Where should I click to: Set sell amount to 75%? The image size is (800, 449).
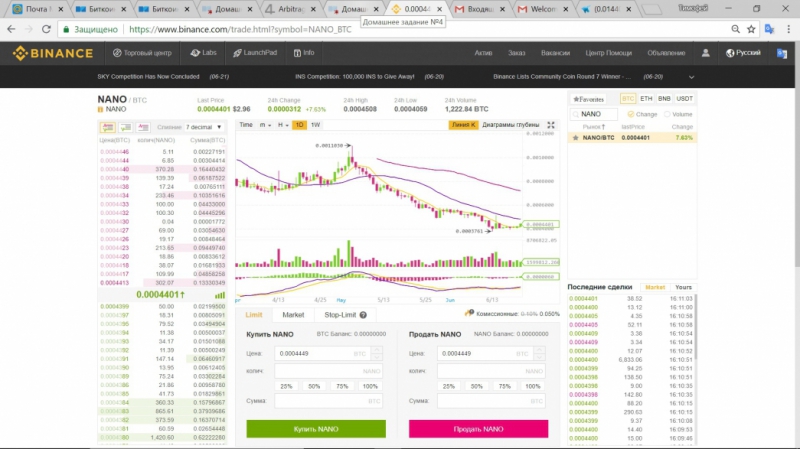click(x=505, y=386)
